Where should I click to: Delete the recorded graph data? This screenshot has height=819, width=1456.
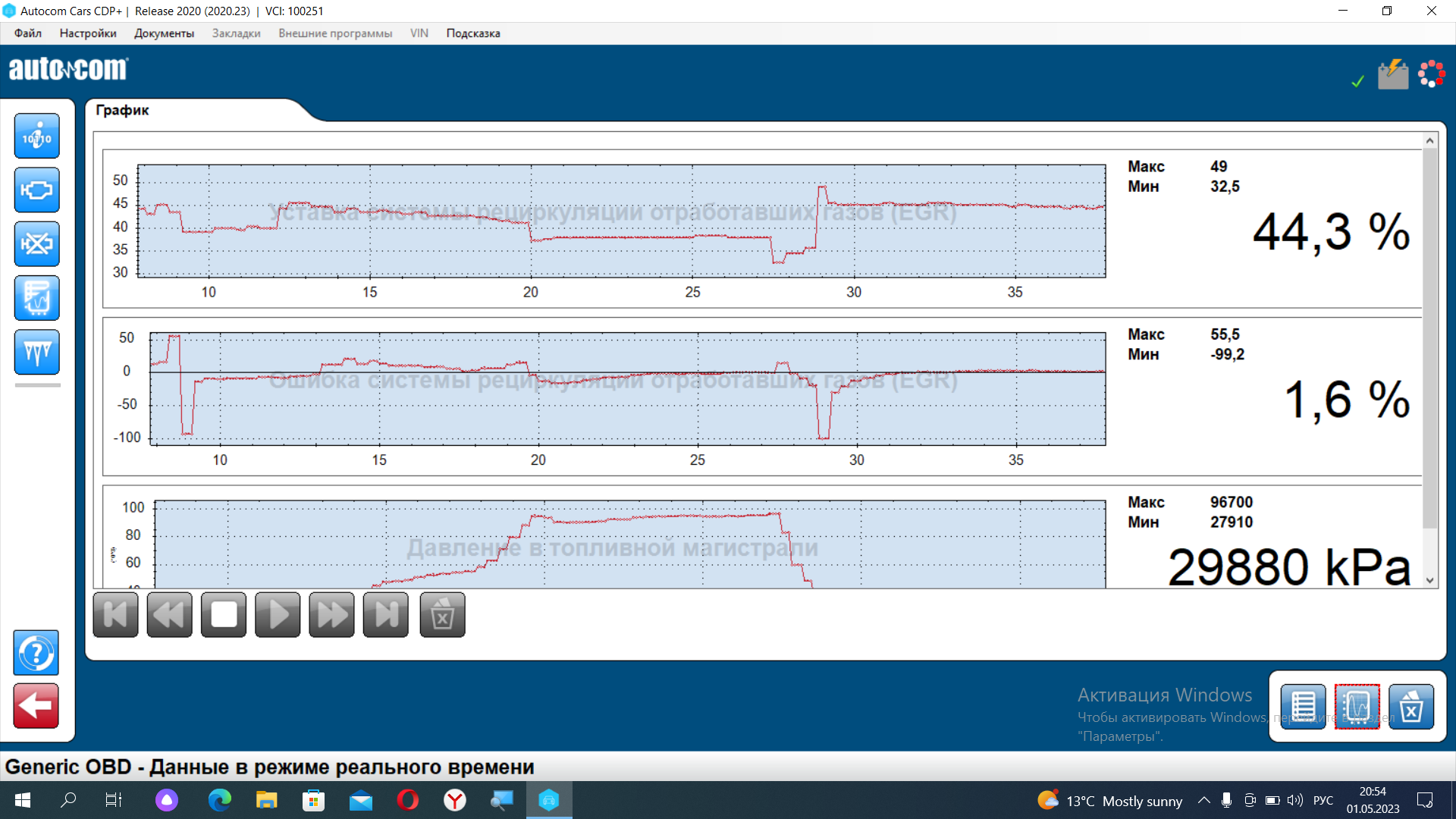442,614
